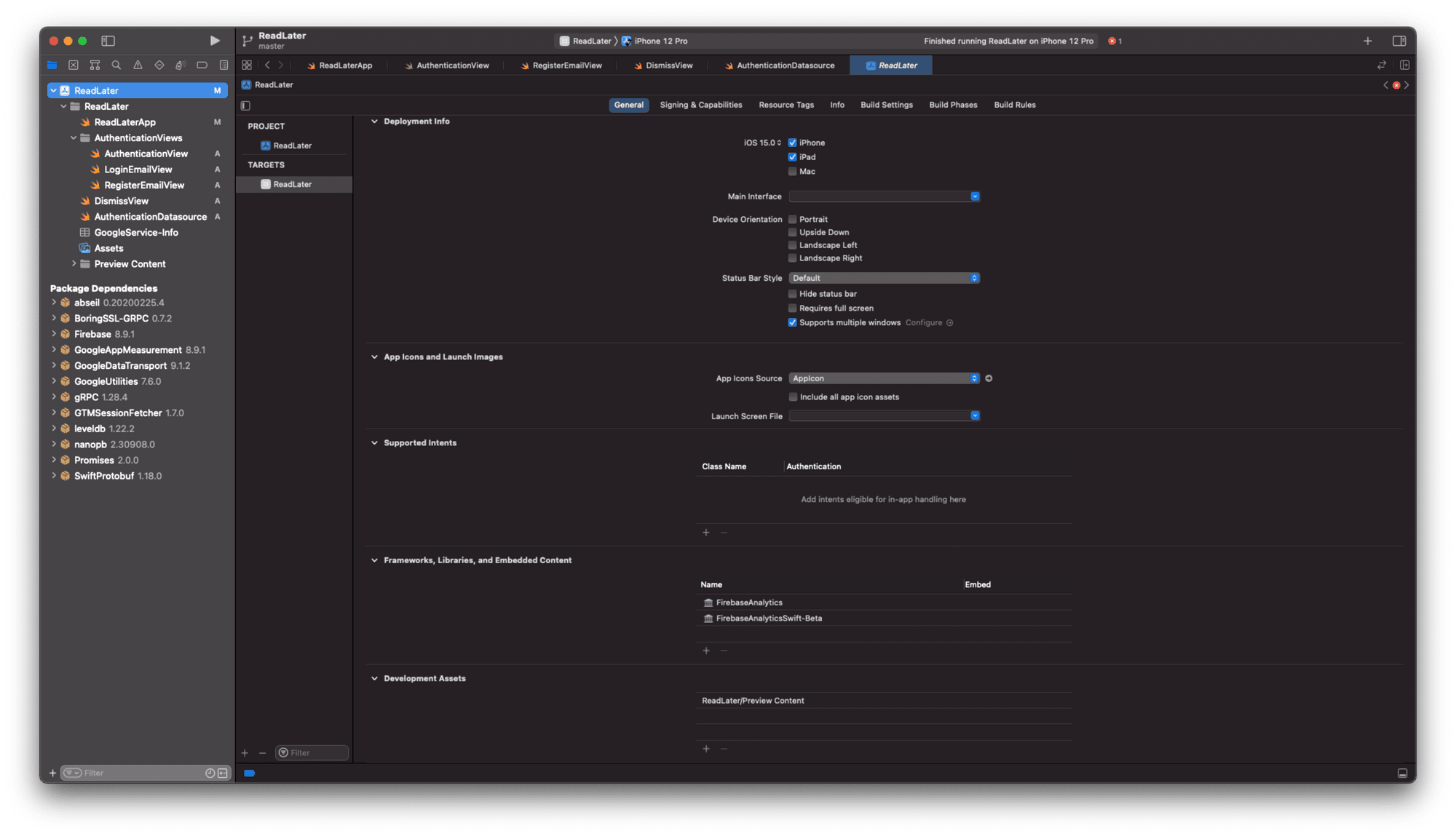The height and width of the screenshot is (836, 1456).
Task: Add a framework with plus button
Action: tap(706, 651)
